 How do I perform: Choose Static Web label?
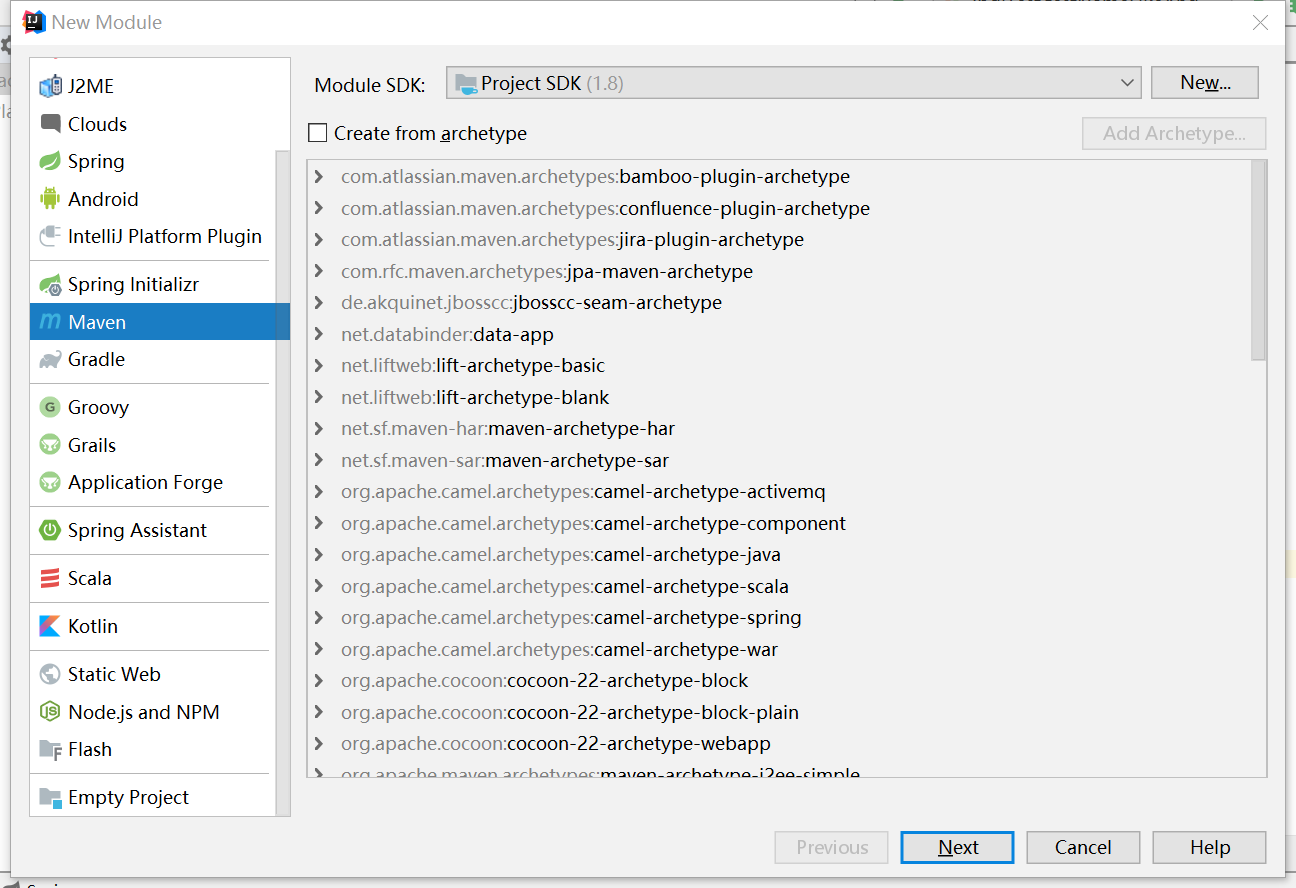point(114,674)
